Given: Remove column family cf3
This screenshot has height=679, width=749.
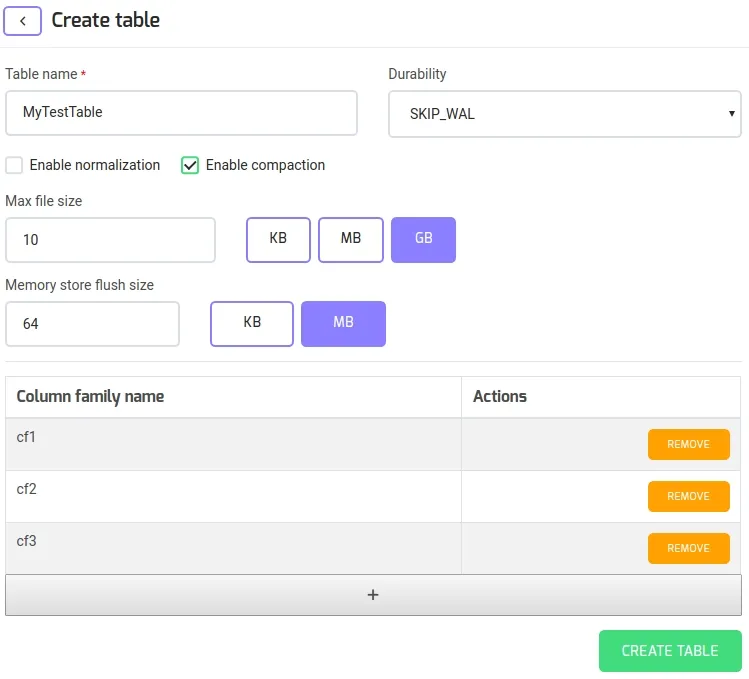Looking at the screenshot, I should click(x=688, y=548).
